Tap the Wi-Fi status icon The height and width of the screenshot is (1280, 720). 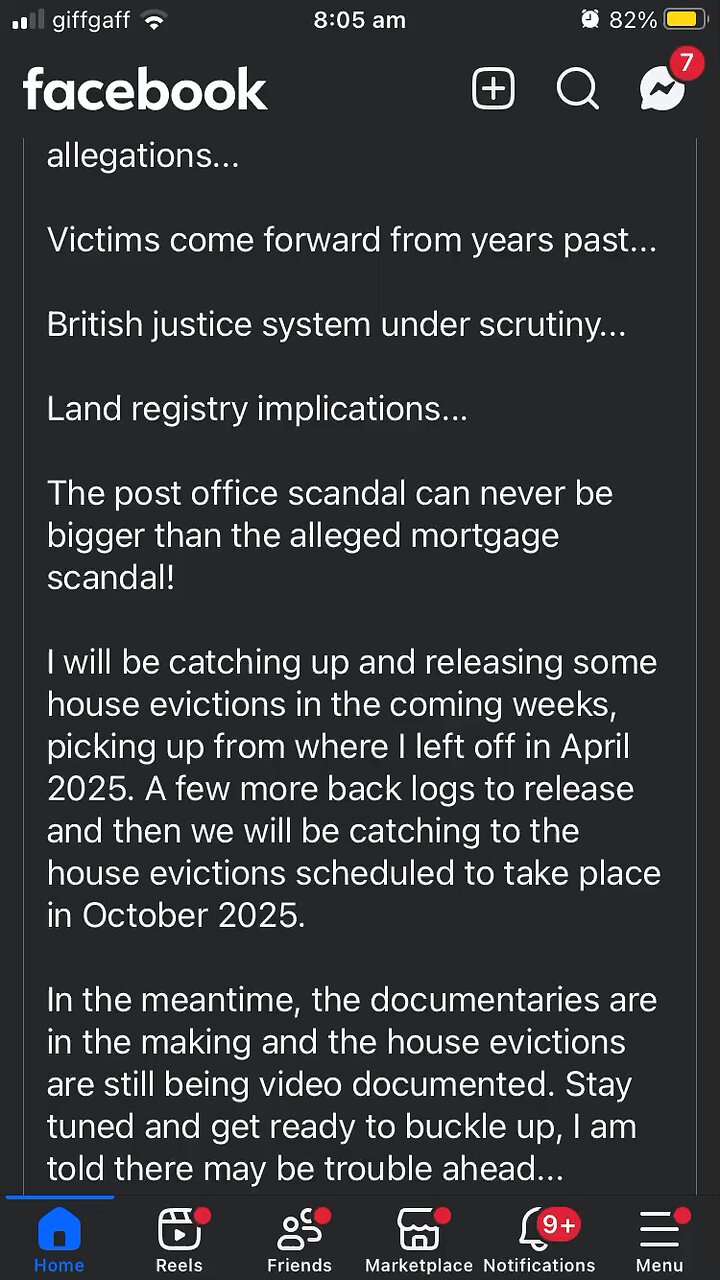[x=154, y=20]
